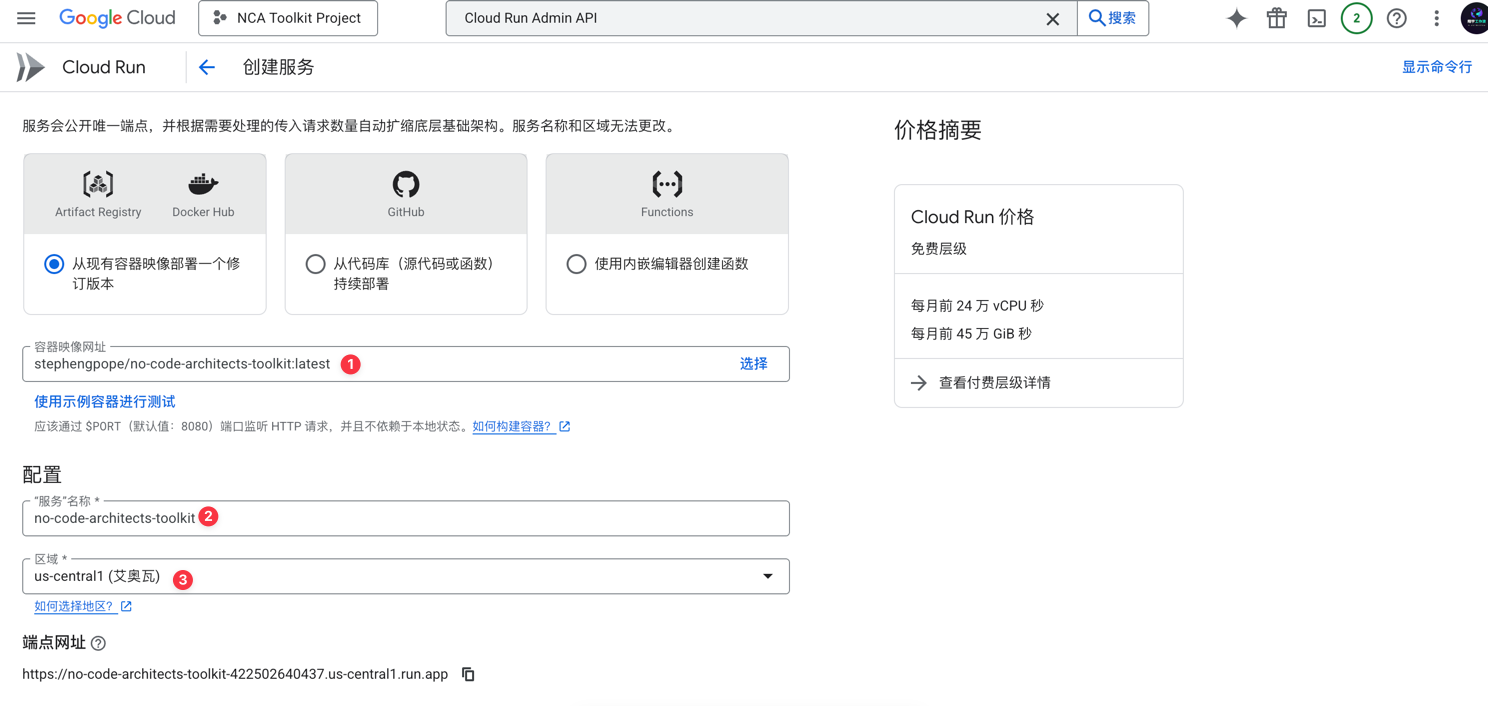Click the Cloud Run breadcrumb label
The height and width of the screenshot is (706, 1488).
104,66
